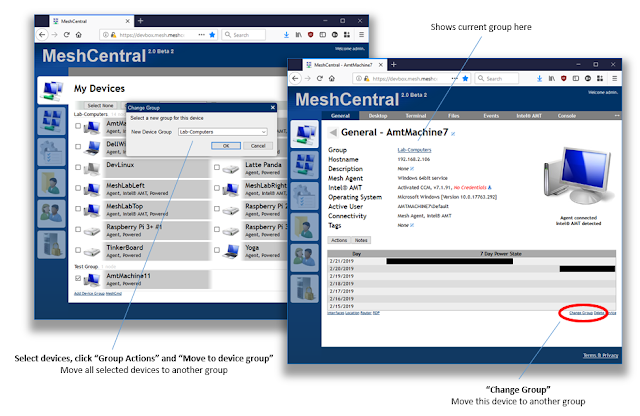Reload page in back MeshCentral browser window

click(67, 35)
